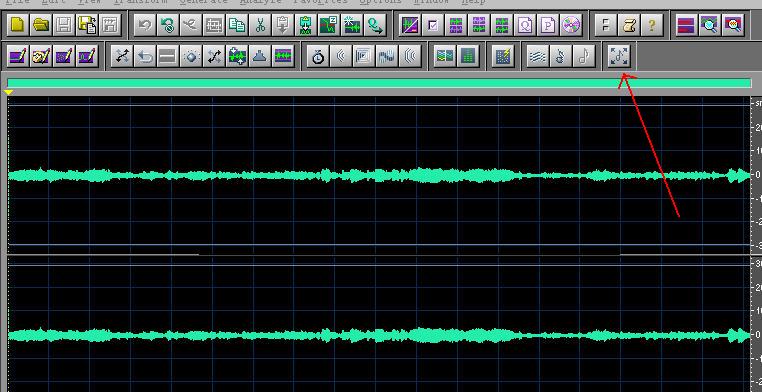Click the blue flask-shaped envelope icon
The image size is (762, 392).
(x=260, y=57)
